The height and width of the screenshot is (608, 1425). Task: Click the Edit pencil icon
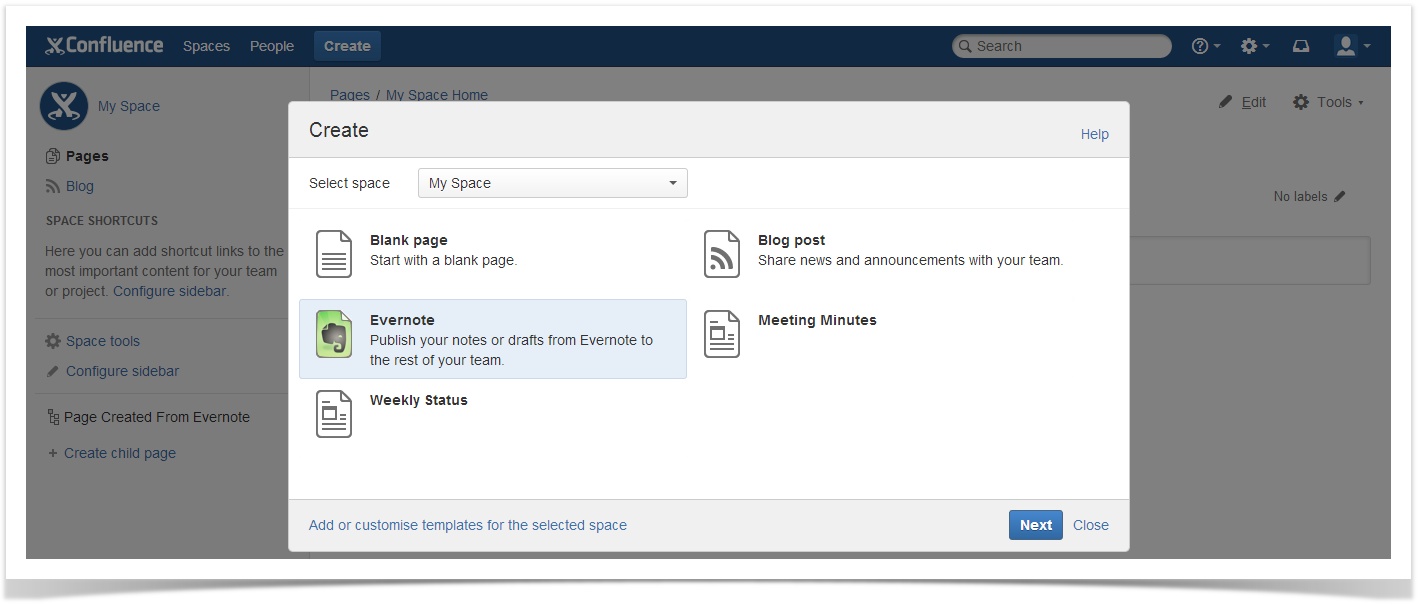click(x=1225, y=101)
